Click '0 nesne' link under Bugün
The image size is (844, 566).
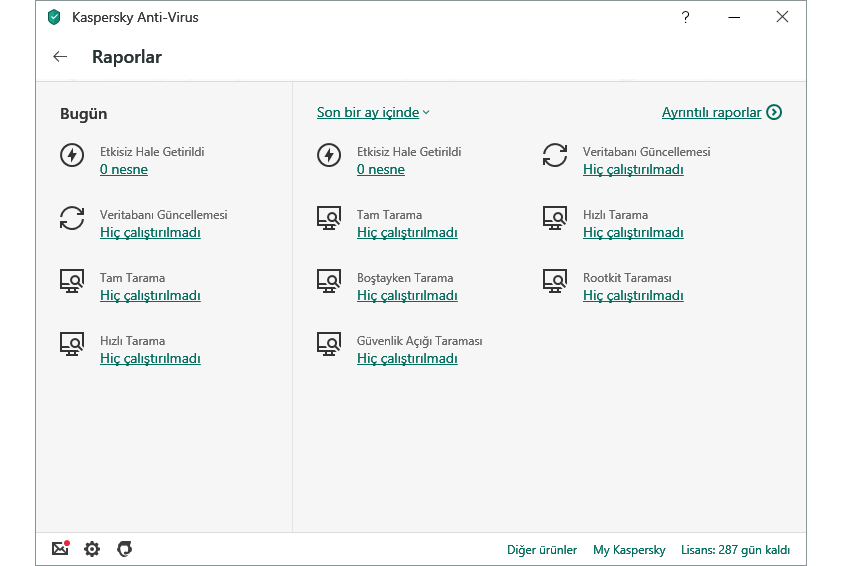coord(124,170)
